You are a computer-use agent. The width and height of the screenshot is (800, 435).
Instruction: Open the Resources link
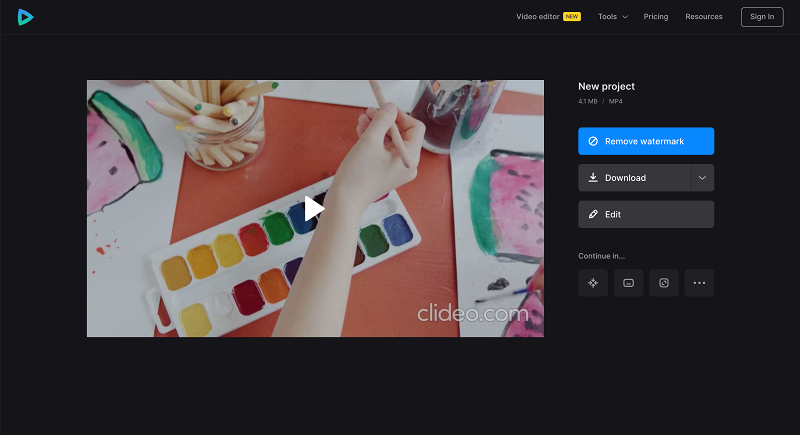pyautogui.click(x=704, y=17)
